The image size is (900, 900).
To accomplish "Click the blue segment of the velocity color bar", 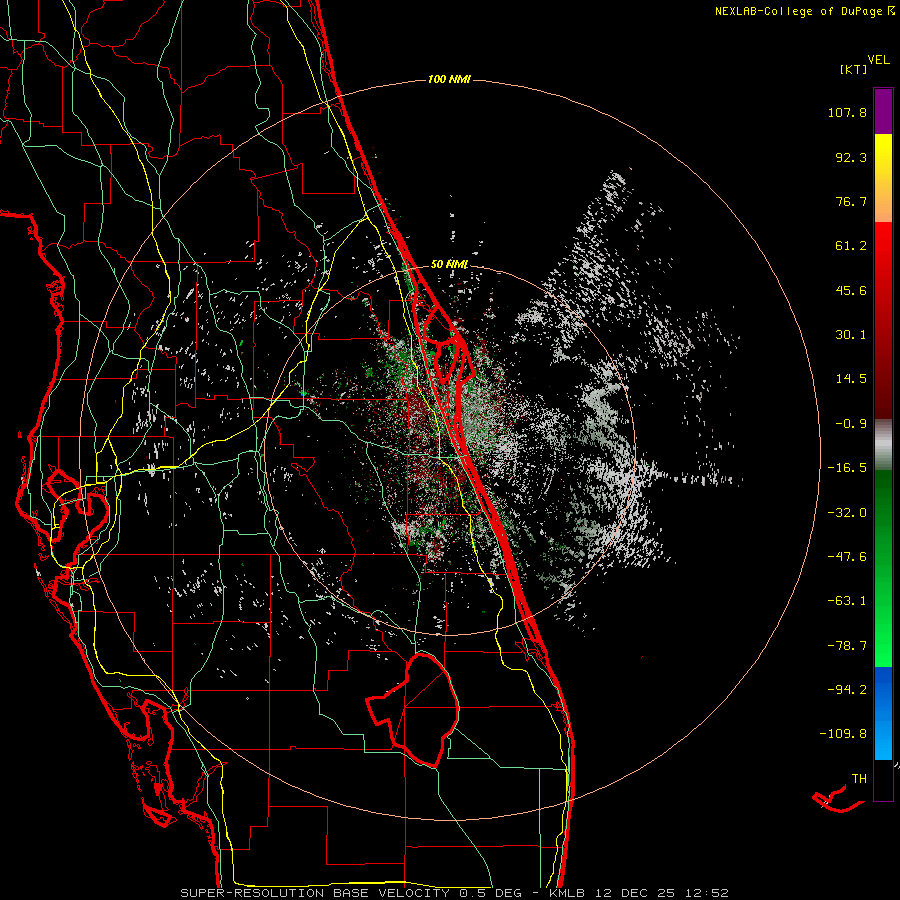I will click(883, 713).
